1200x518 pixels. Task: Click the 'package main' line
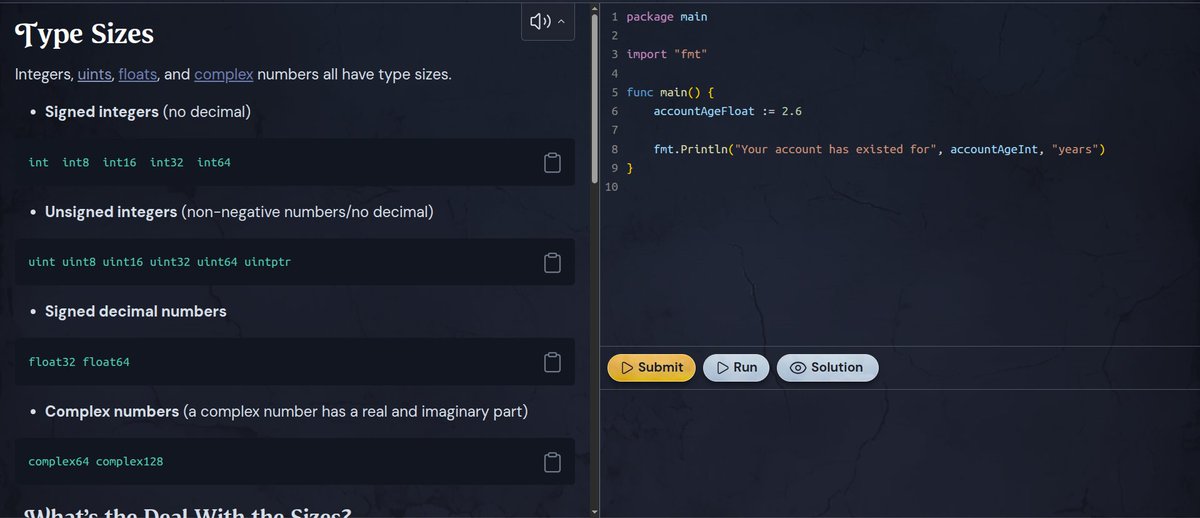pos(666,17)
